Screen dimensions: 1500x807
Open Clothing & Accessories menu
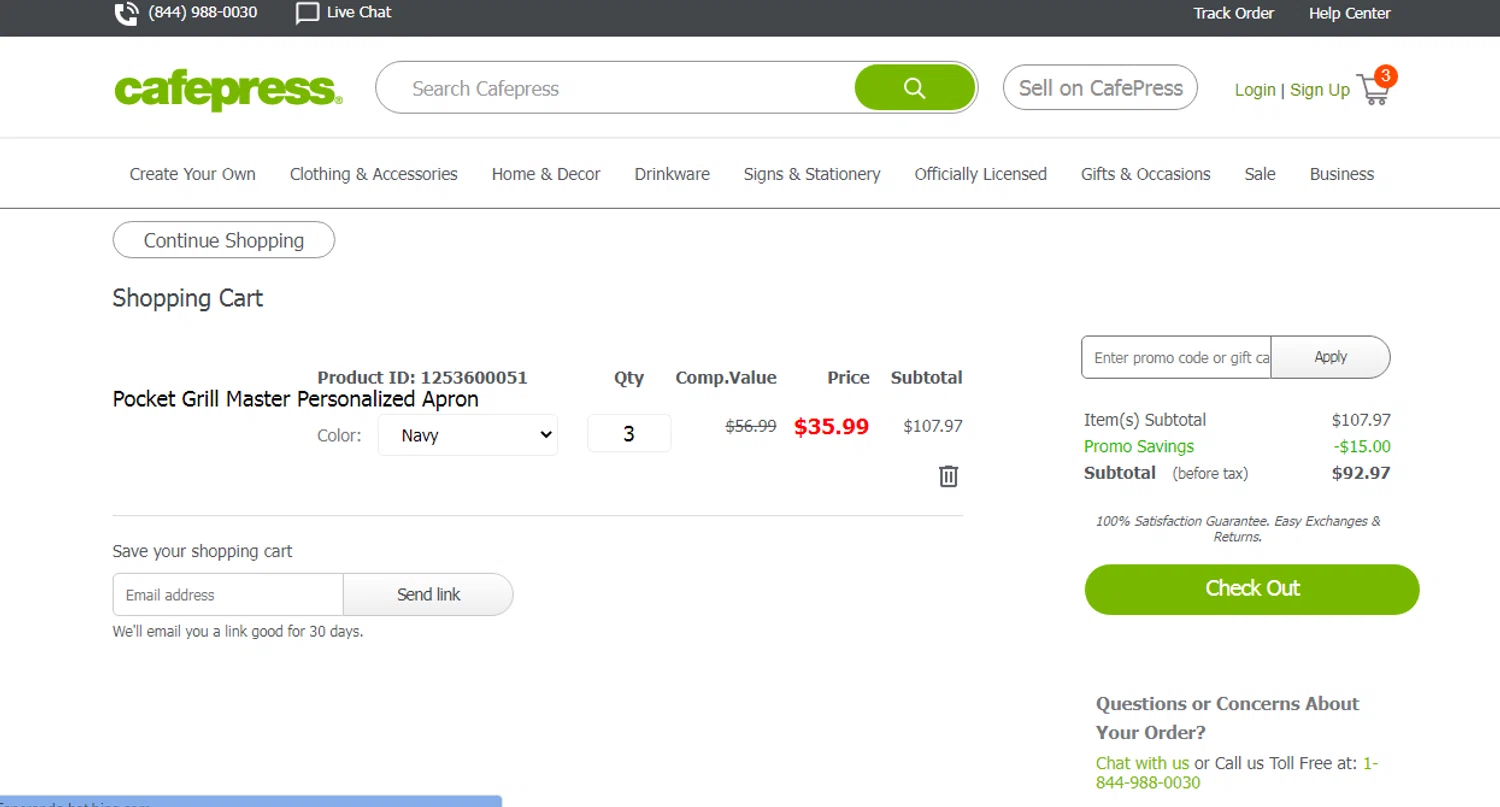(373, 174)
